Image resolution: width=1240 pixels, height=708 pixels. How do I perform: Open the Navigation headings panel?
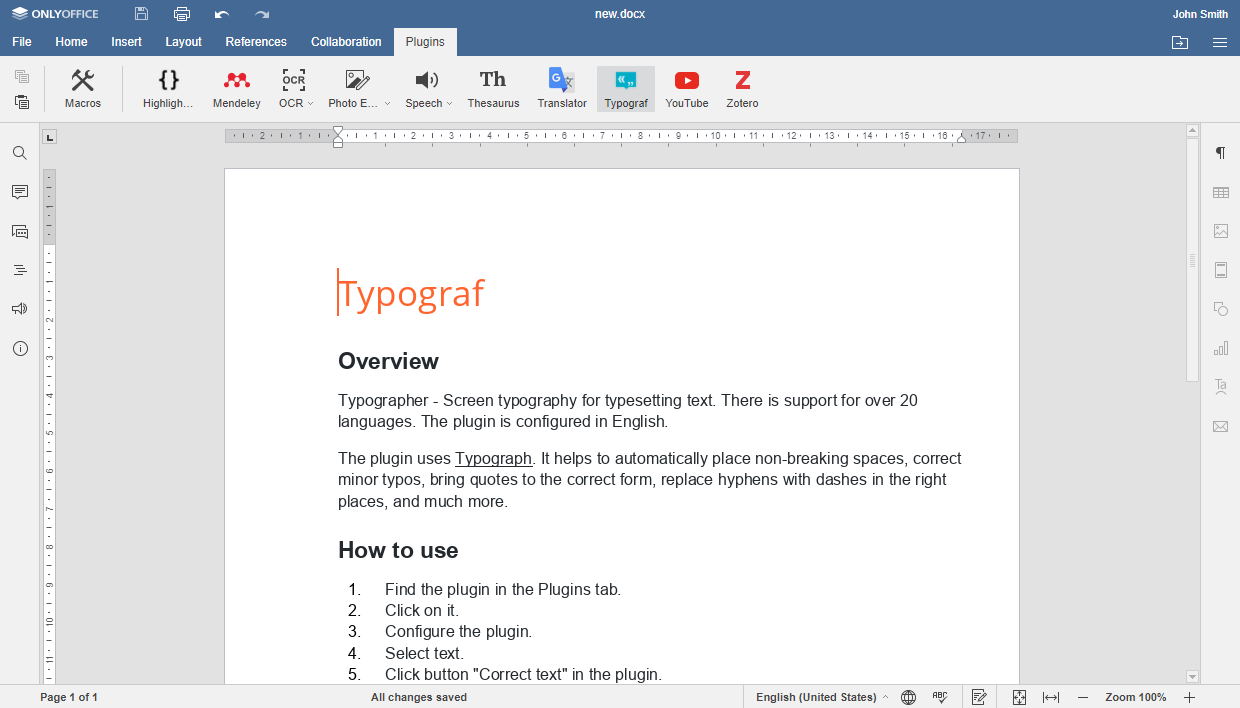(x=20, y=270)
